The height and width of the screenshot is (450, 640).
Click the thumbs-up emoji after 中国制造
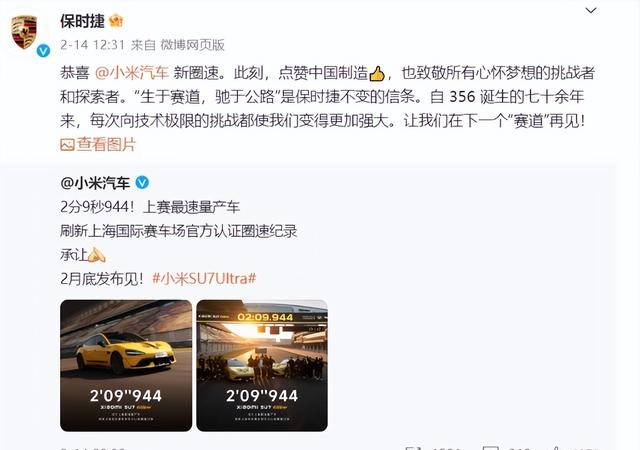click(x=377, y=74)
